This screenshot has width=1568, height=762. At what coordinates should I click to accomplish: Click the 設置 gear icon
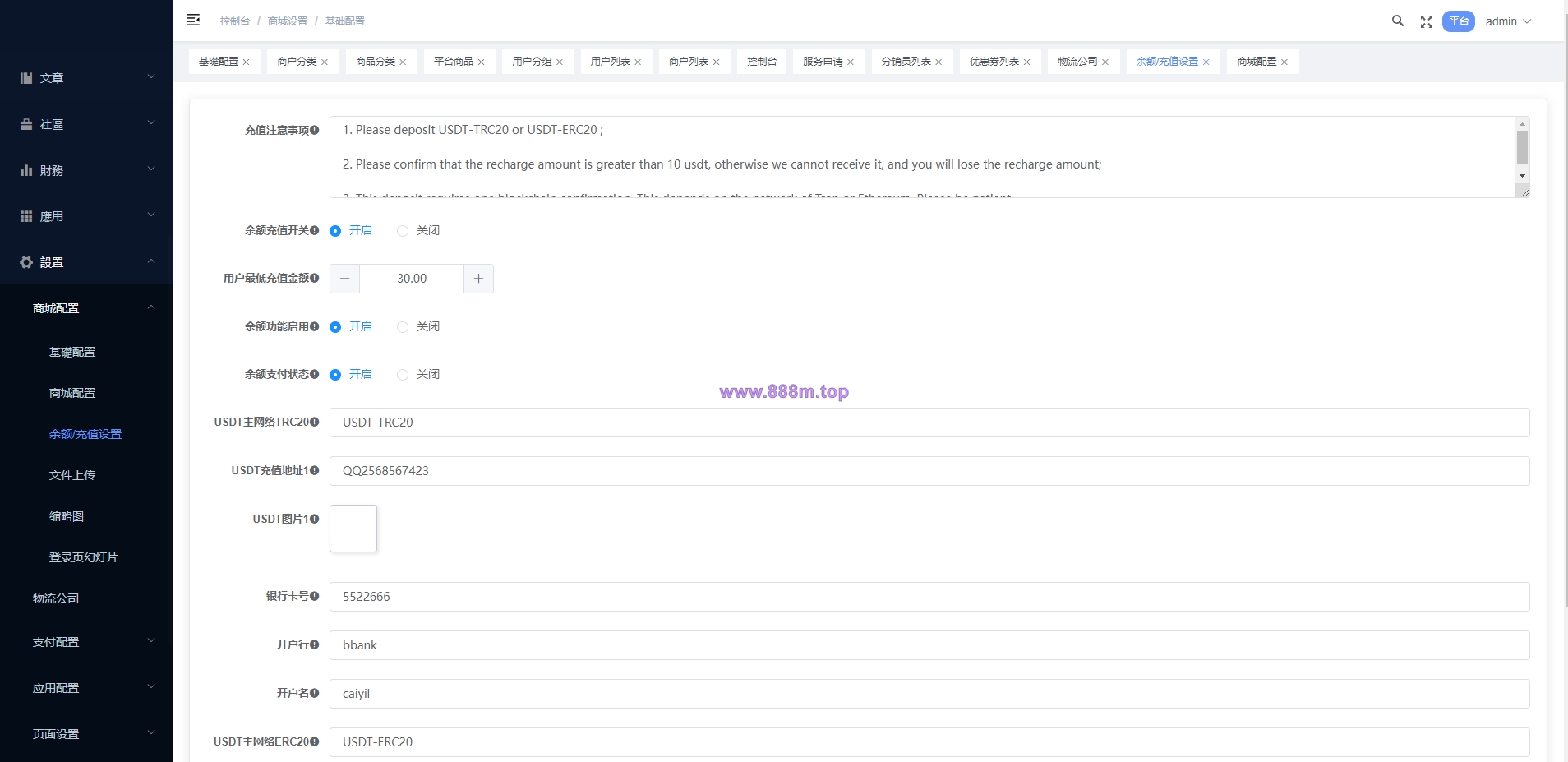coord(26,262)
